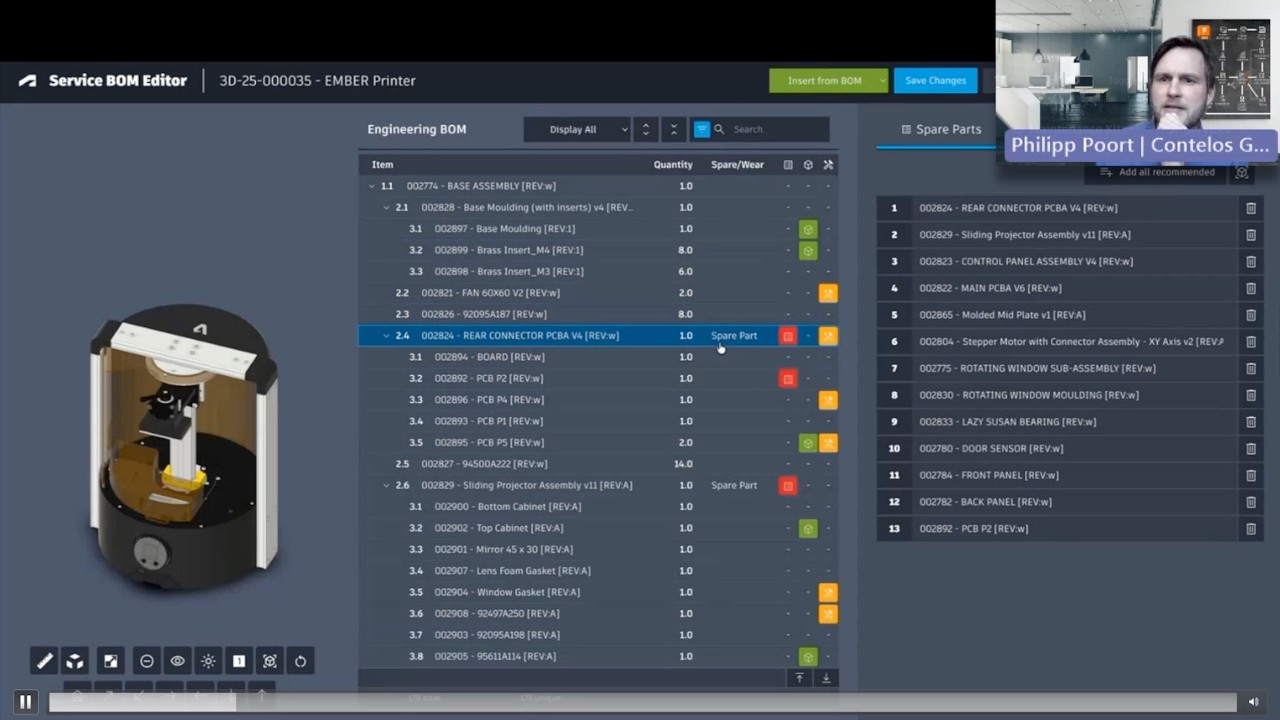Jump to bottom of BOM list arrow
This screenshot has height=720, width=1280.
tap(826, 678)
